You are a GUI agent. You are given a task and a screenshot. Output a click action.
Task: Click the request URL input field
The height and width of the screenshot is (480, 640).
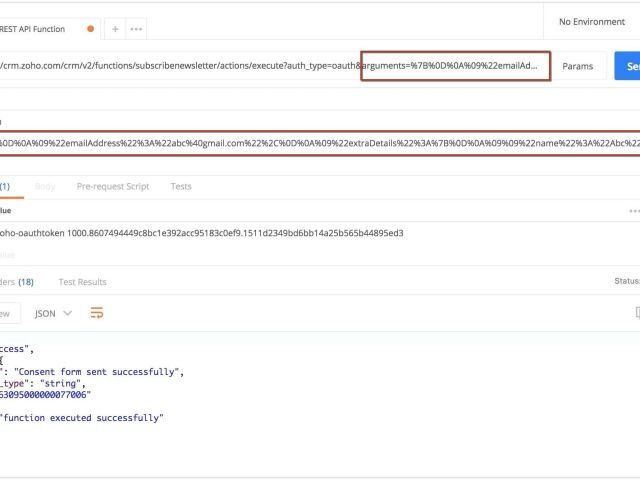[x=180, y=67]
